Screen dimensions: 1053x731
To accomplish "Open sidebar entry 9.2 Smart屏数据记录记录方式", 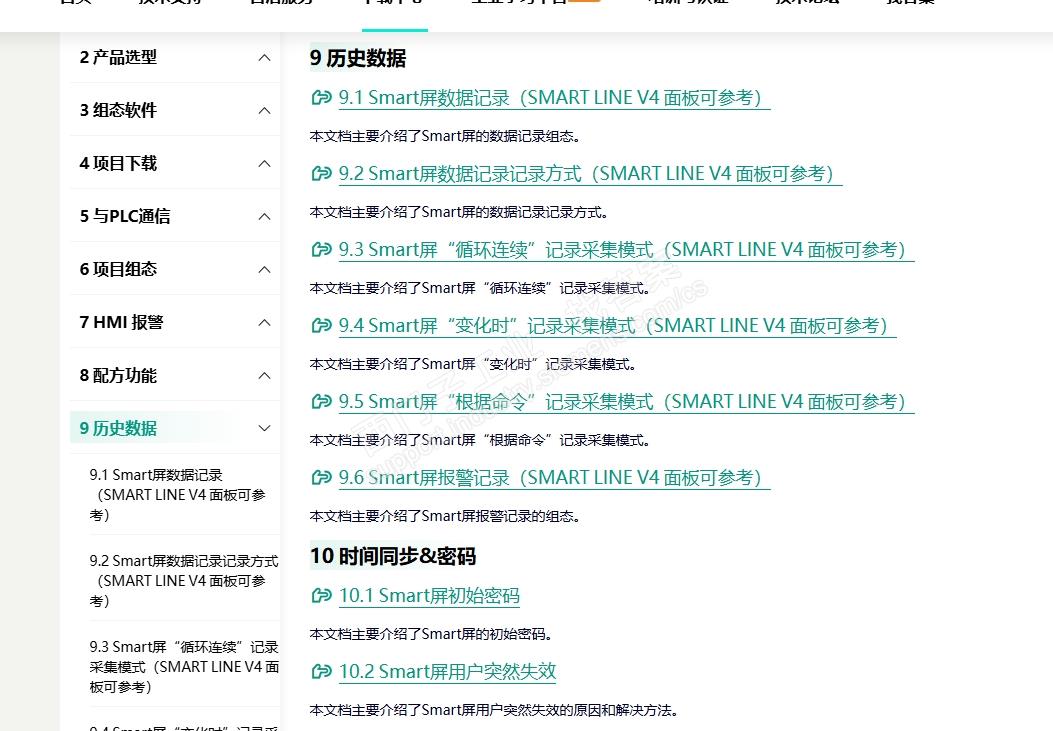I will [x=183, y=581].
